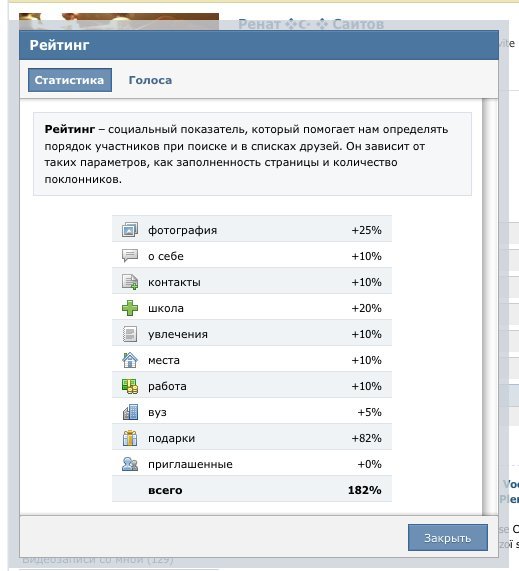
Task: Click the вуз building icon
Action: click(130, 412)
